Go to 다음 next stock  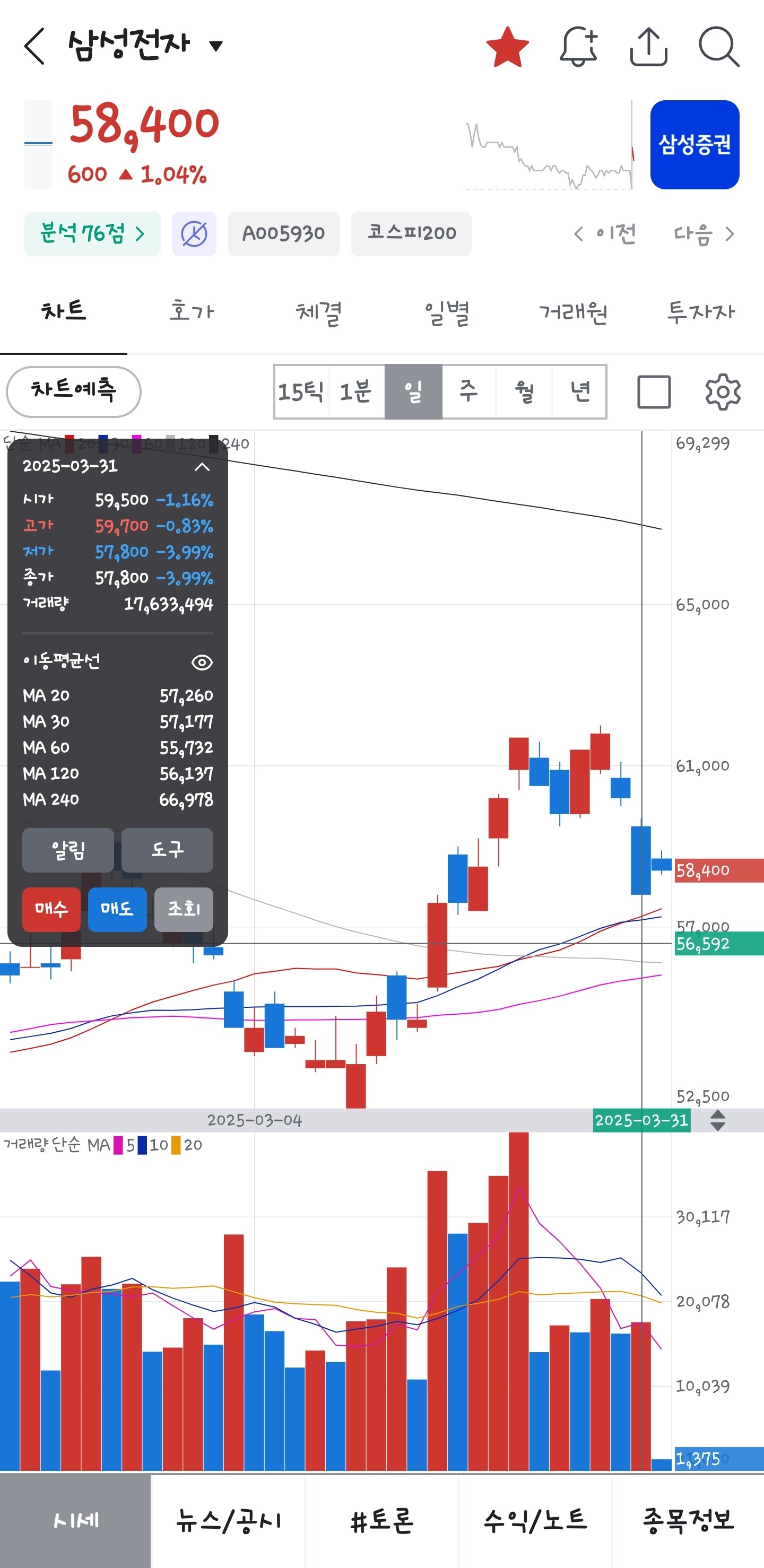(x=704, y=234)
